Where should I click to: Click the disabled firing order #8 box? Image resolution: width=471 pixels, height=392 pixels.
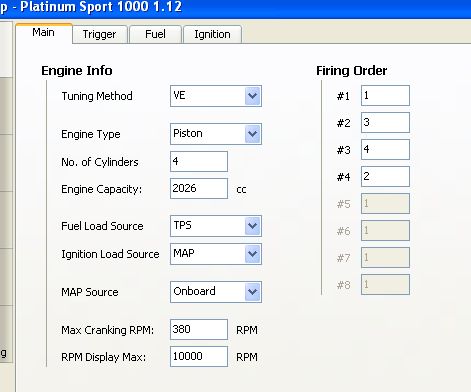(x=385, y=285)
